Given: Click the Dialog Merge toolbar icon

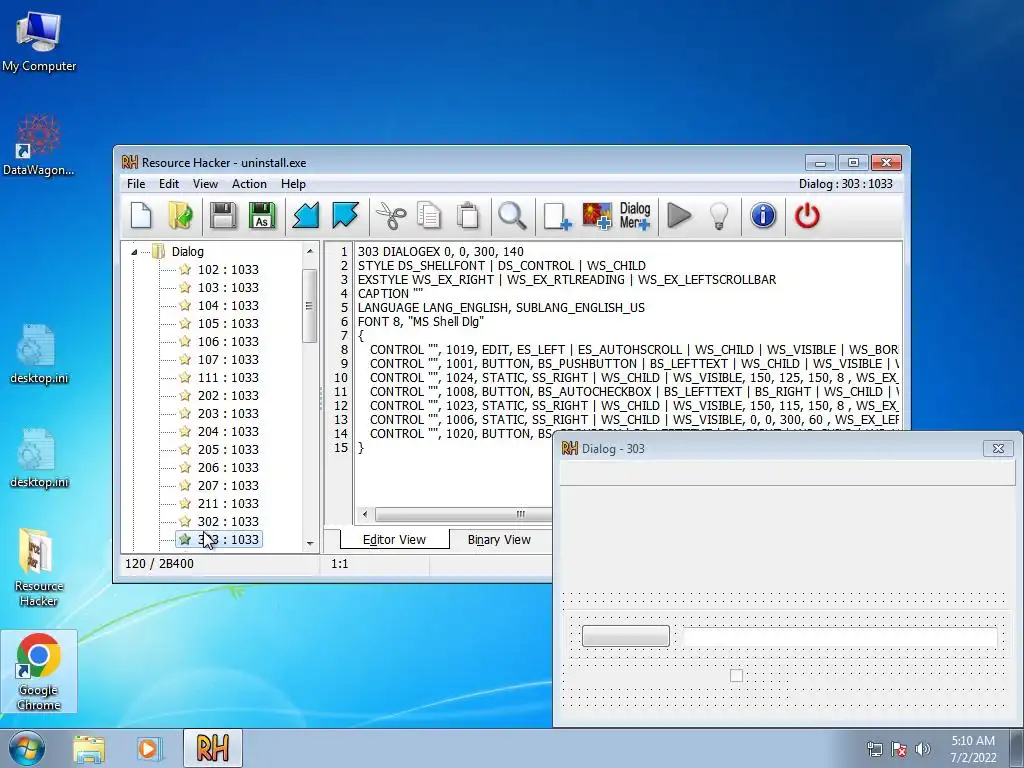Looking at the screenshot, I should [635, 216].
